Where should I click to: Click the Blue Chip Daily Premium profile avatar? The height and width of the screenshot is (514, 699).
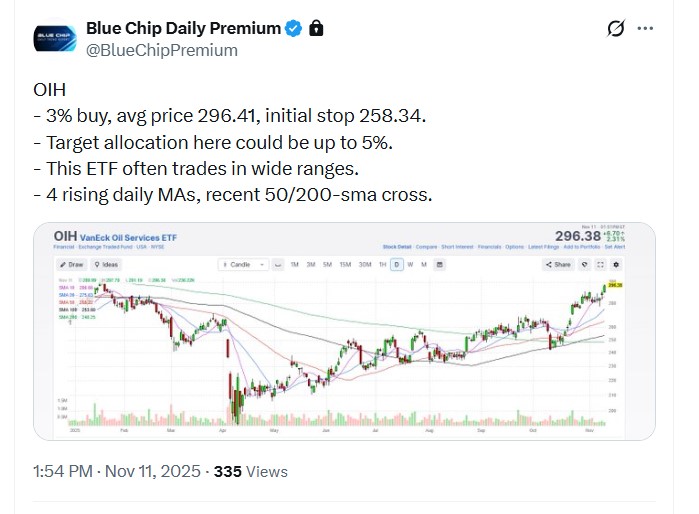[x=52, y=37]
